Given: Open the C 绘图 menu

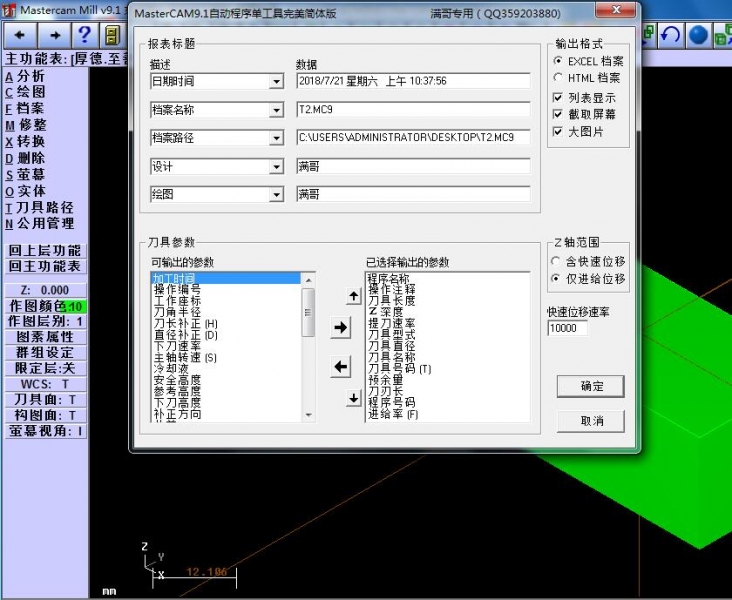Looking at the screenshot, I should 25,92.
